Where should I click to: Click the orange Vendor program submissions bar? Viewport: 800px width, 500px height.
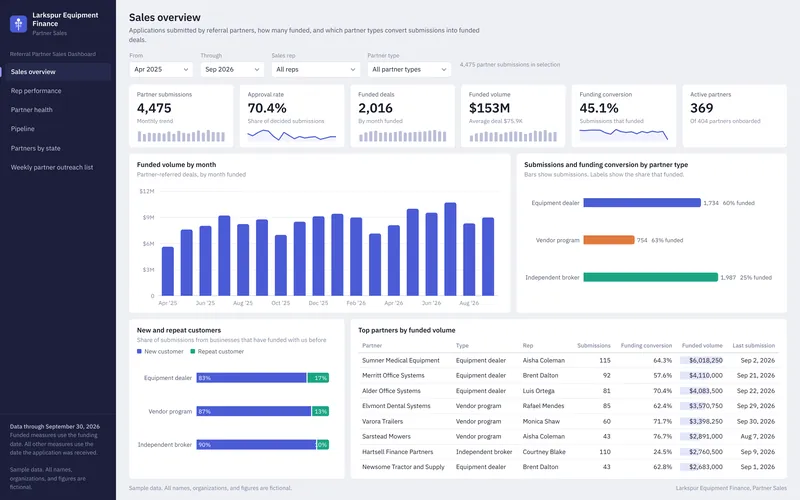609,240
